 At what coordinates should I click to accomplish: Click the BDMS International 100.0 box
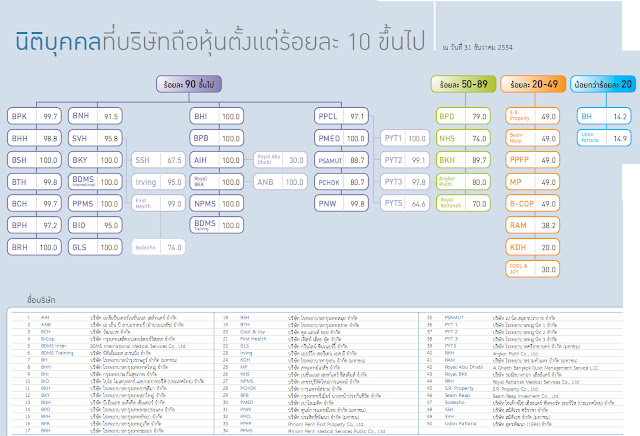click(95, 182)
